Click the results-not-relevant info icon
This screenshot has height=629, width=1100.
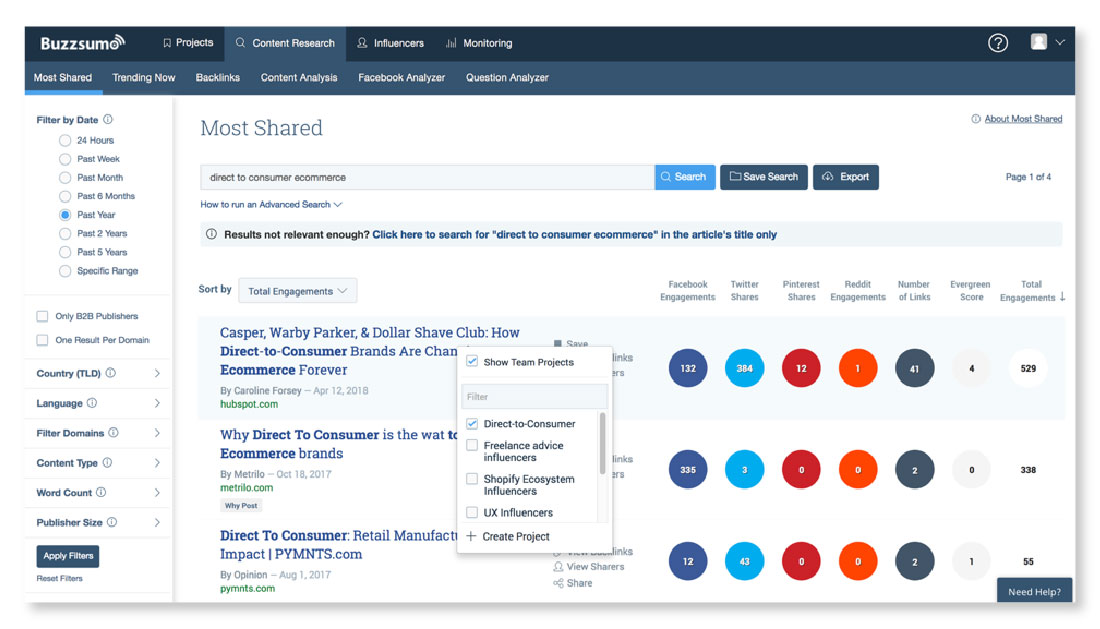pyautogui.click(x=211, y=234)
